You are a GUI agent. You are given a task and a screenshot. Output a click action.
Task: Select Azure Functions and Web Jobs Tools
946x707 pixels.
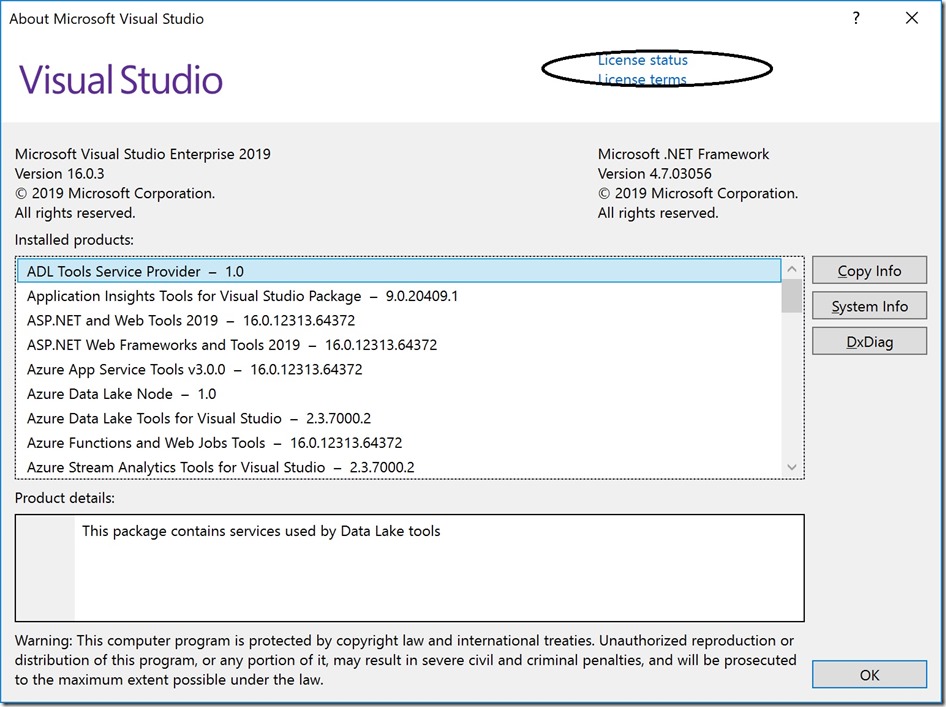[399, 443]
